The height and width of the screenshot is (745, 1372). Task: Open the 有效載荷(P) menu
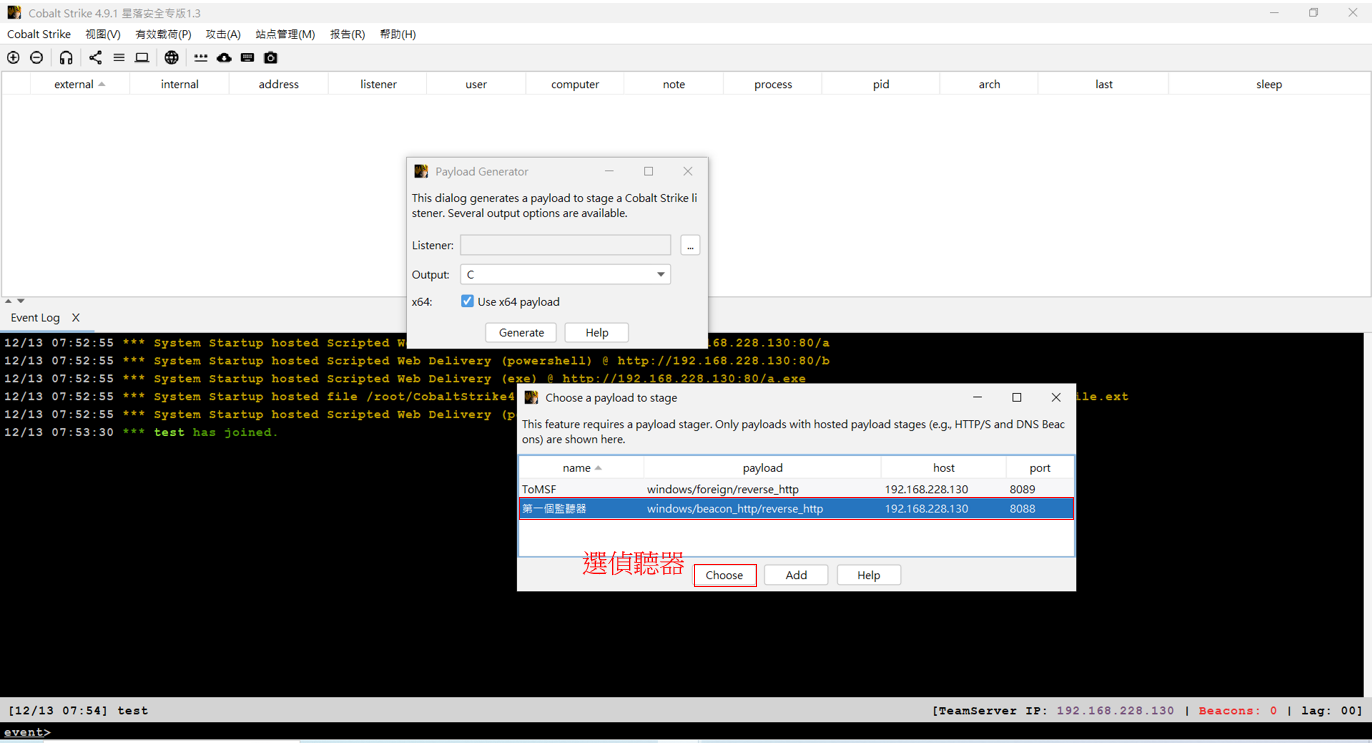(x=163, y=34)
